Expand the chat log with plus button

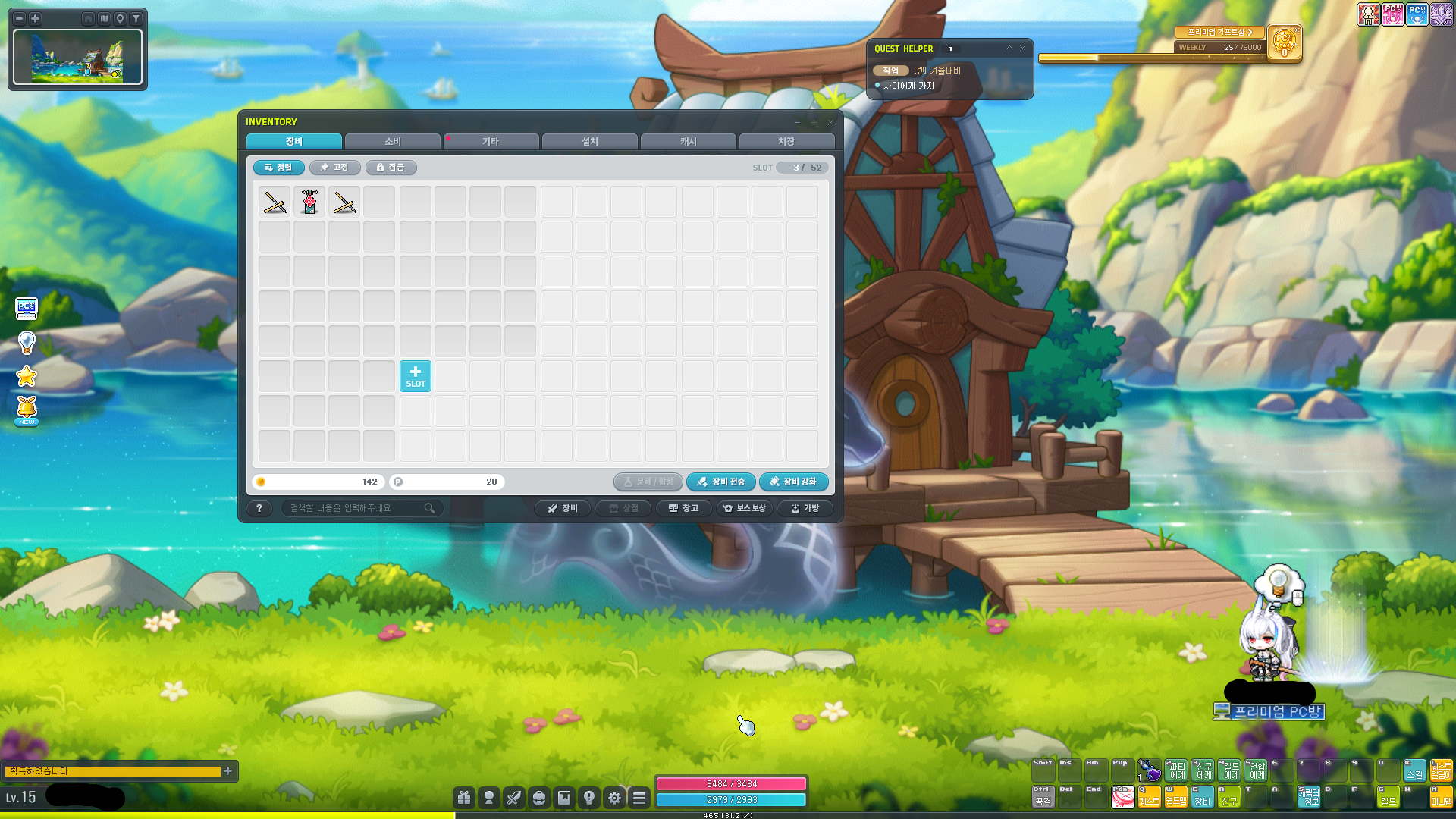point(227,771)
